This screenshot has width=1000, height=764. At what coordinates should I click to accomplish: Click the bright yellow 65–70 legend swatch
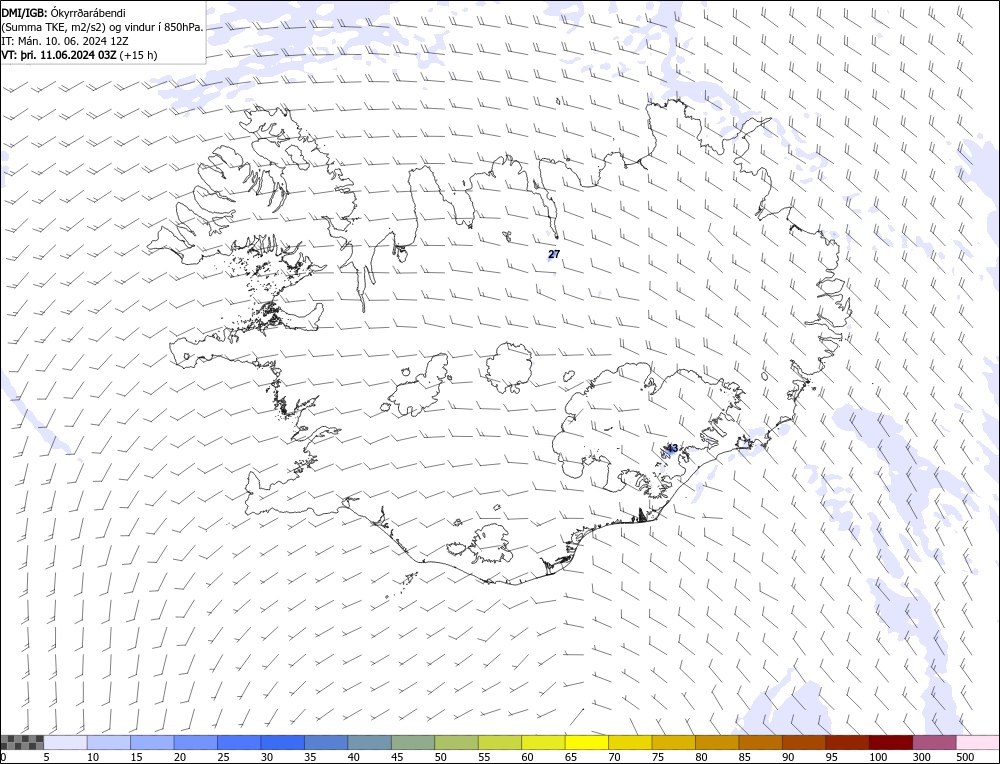587,742
